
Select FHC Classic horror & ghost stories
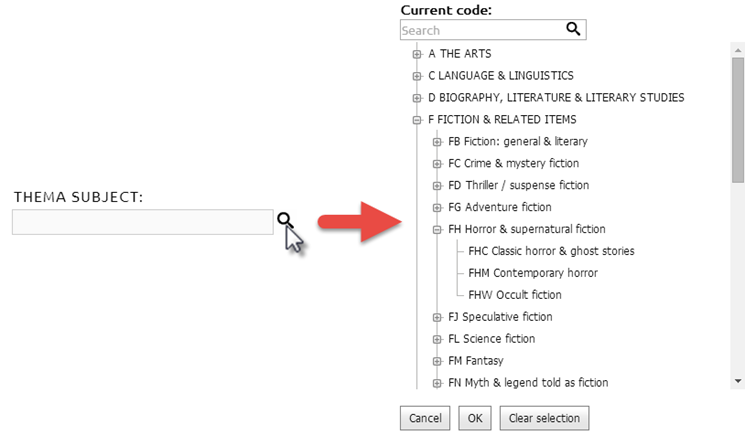click(x=551, y=251)
